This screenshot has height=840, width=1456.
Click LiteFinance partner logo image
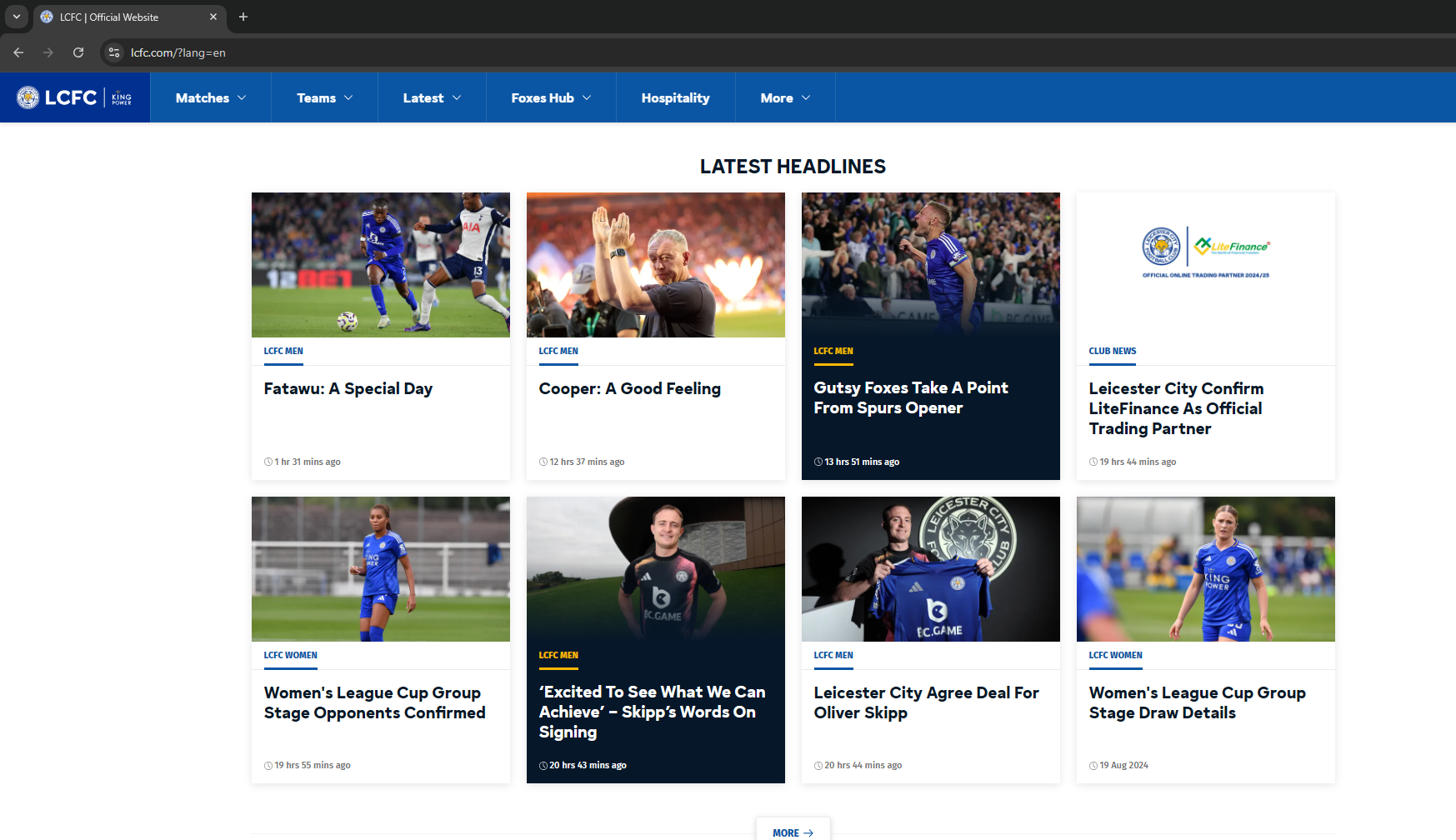click(1206, 252)
